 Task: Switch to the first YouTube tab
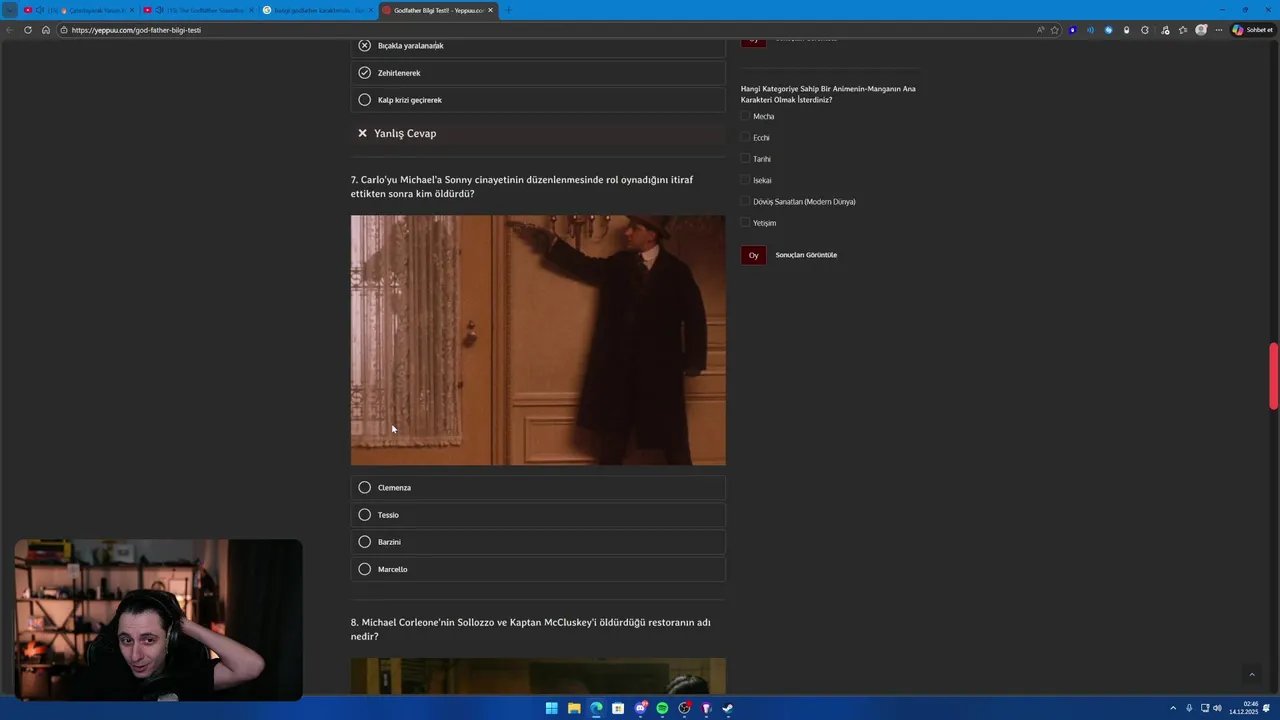pyautogui.click(x=78, y=10)
